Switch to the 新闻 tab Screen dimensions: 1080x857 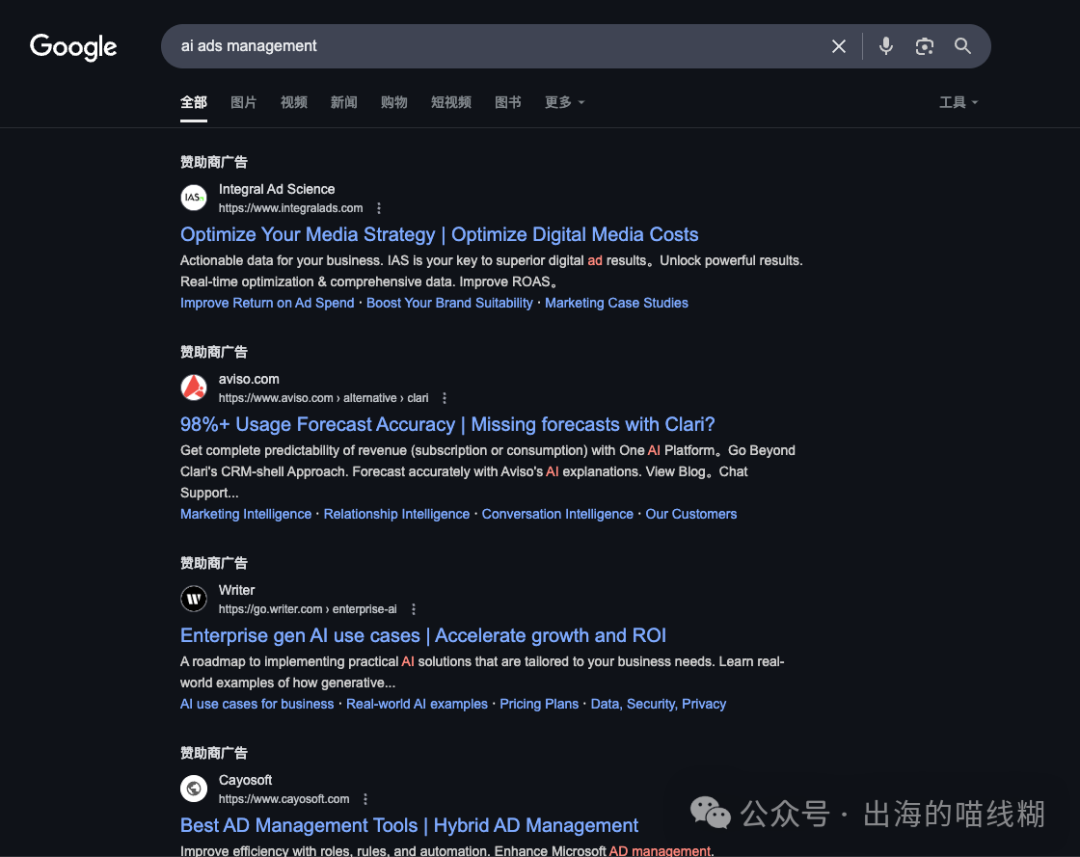pos(344,102)
